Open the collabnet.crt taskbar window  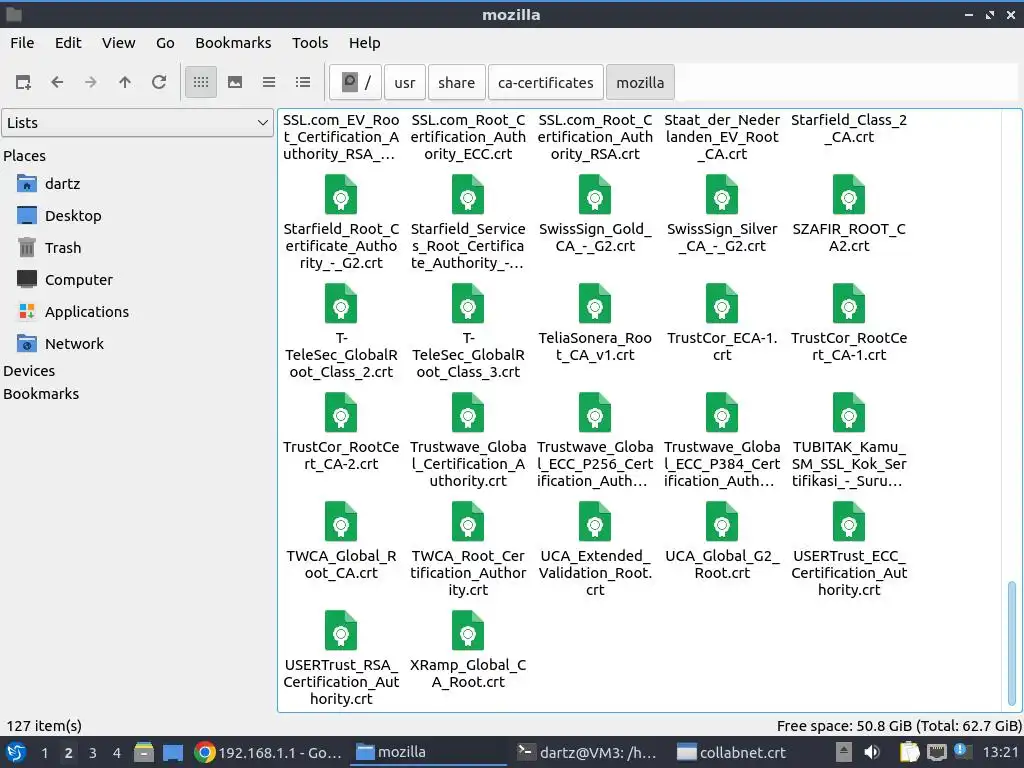click(x=731, y=753)
